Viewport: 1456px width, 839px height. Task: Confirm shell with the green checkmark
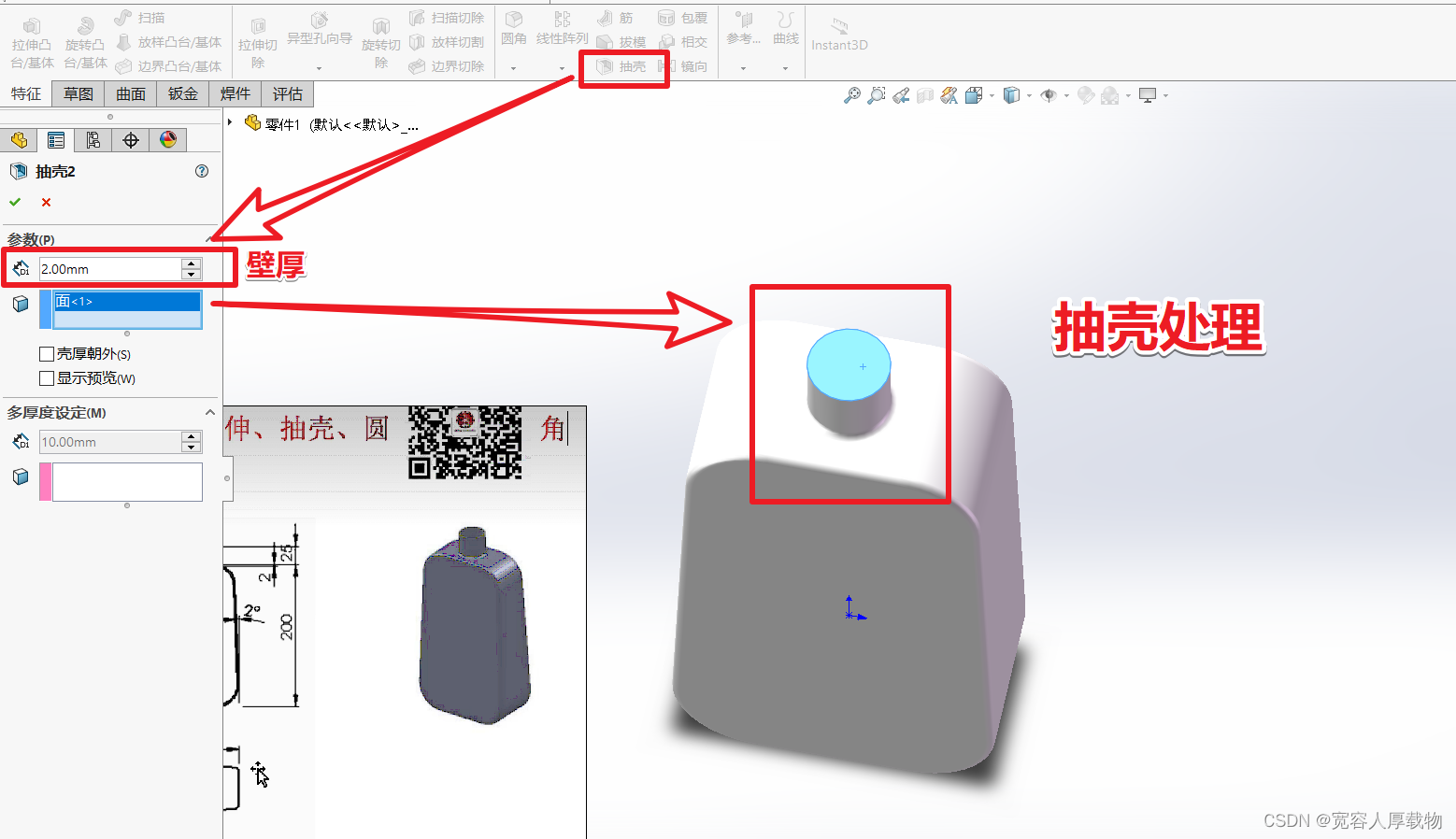coord(15,202)
